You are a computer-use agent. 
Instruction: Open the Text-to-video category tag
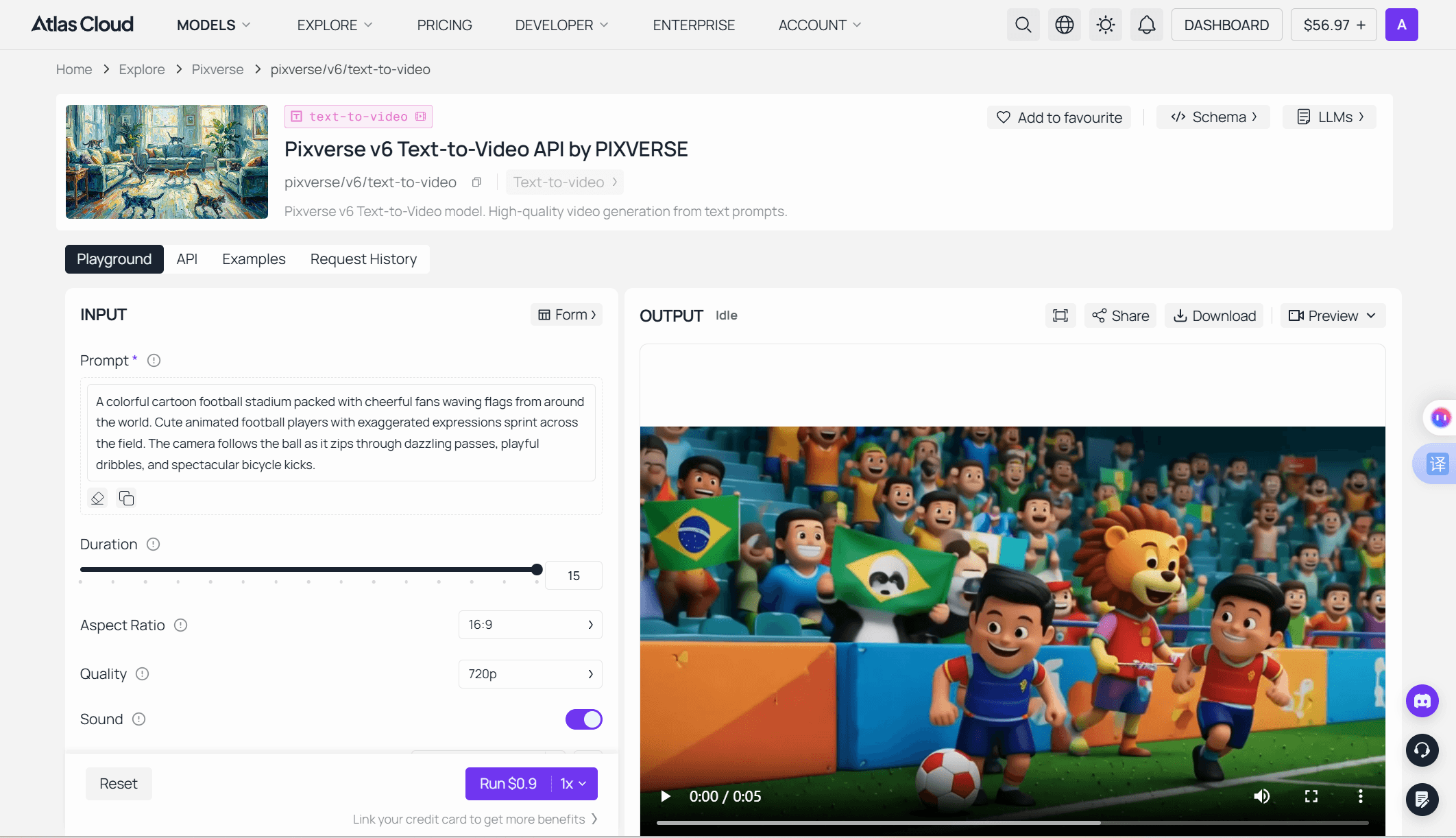point(565,182)
